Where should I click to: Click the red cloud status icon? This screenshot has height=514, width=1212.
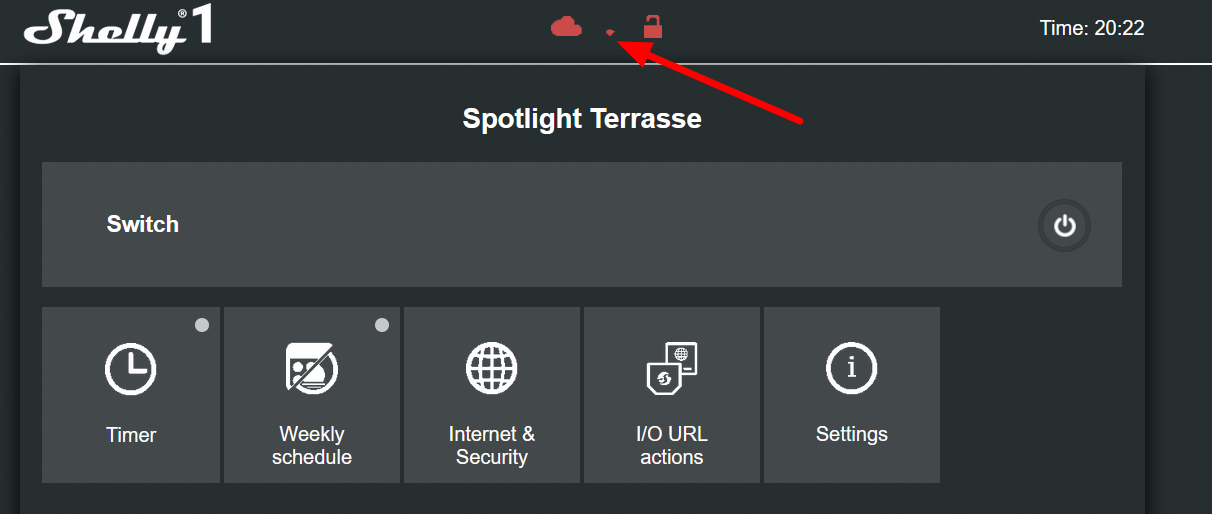[x=566, y=27]
